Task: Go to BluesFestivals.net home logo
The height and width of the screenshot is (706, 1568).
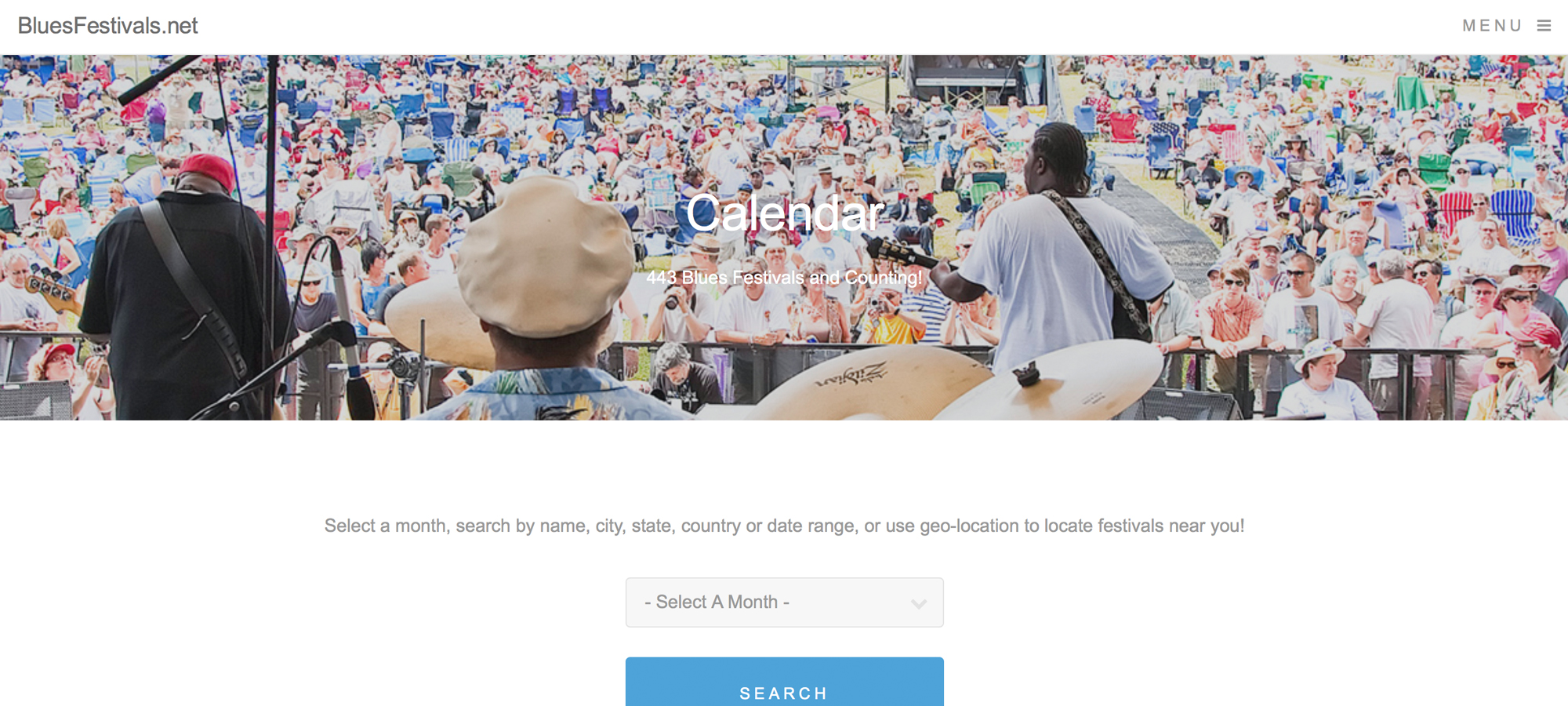Action: [107, 26]
